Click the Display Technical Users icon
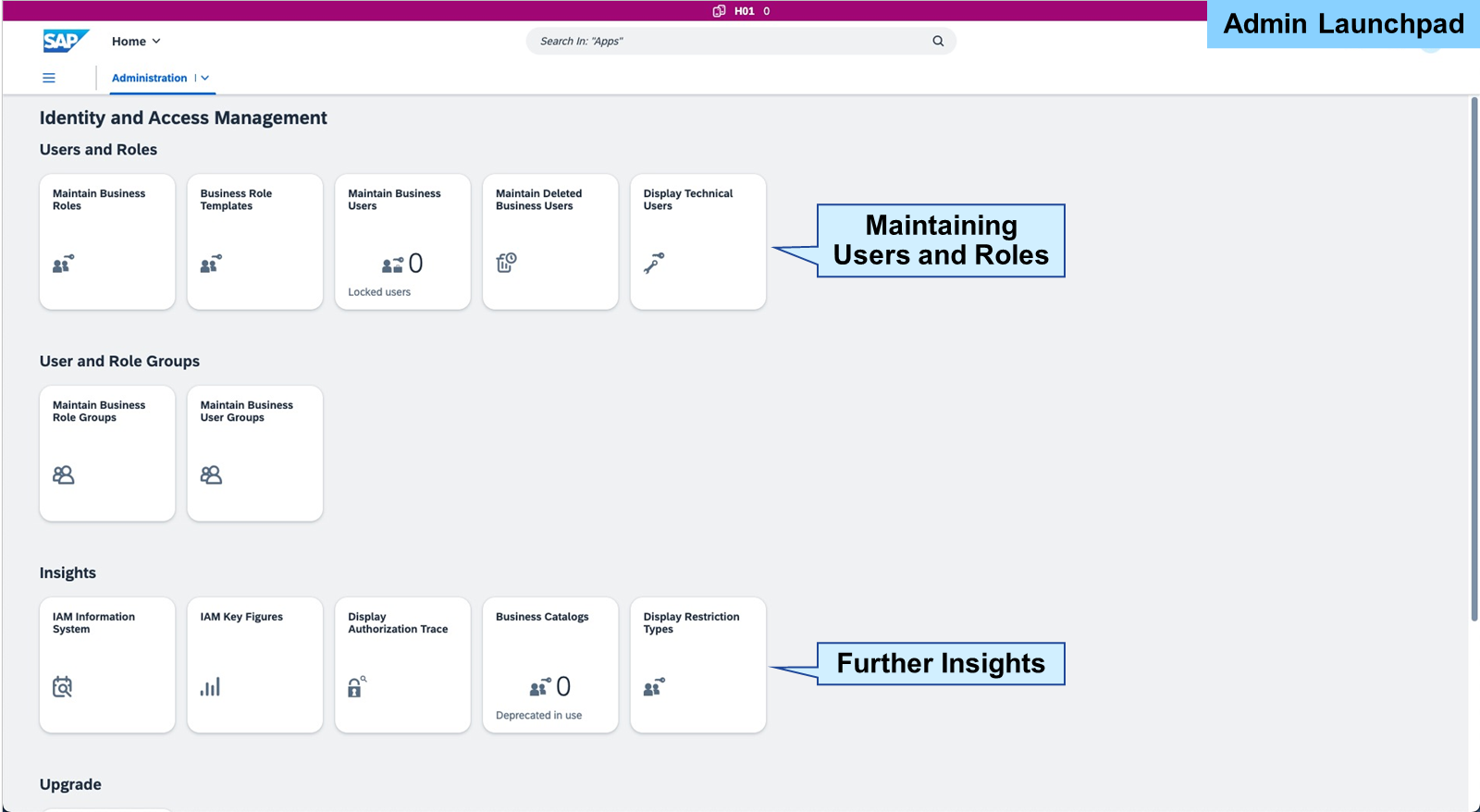 click(x=654, y=263)
